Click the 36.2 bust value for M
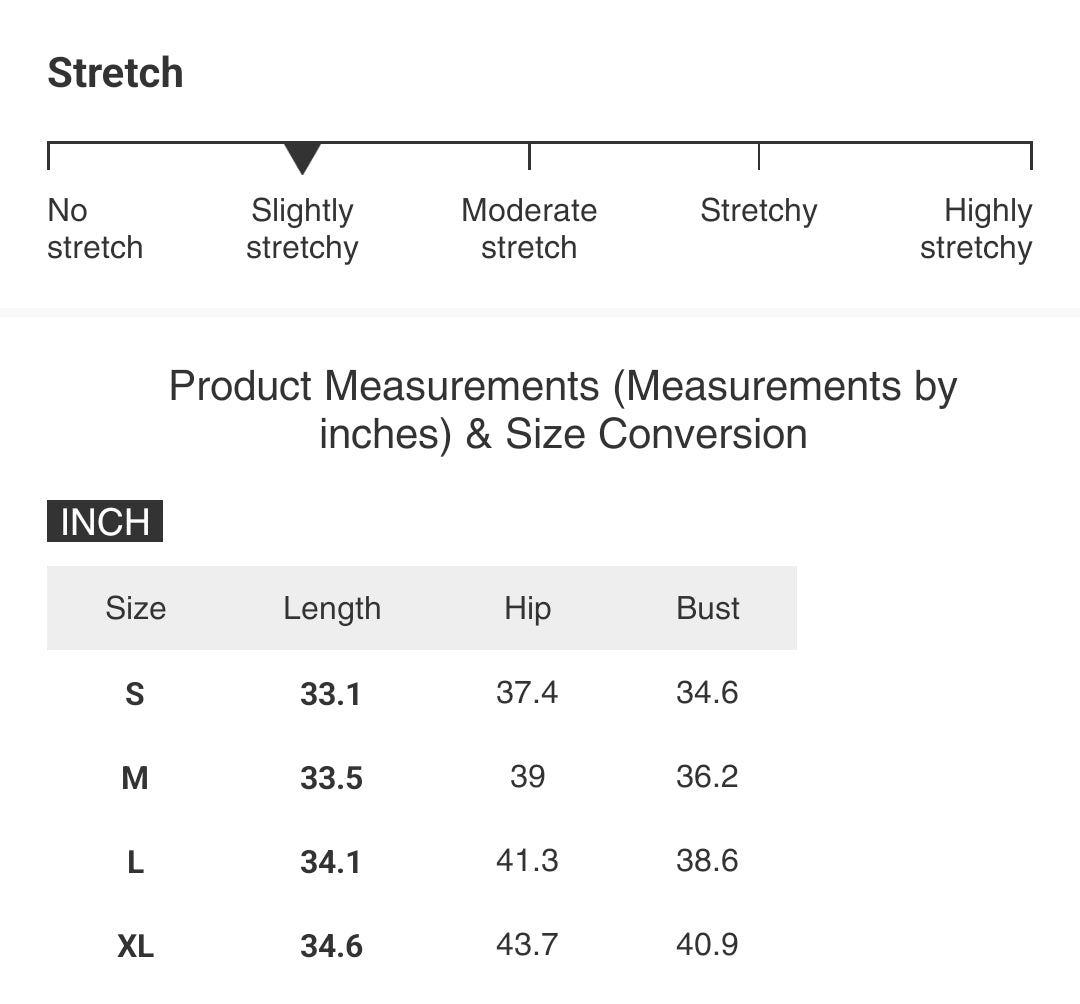1080x1004 pixels. click(707, 777)
